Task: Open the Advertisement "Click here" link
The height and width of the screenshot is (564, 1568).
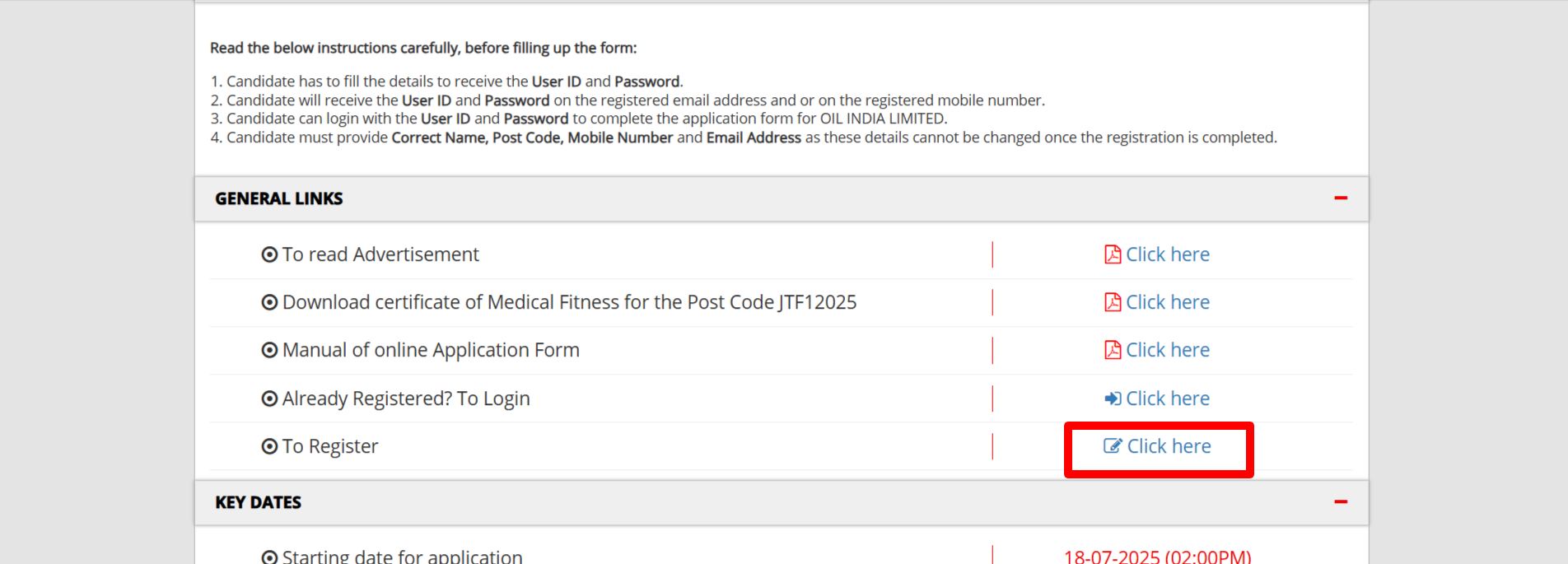Action: click(x=1167, y=254)
